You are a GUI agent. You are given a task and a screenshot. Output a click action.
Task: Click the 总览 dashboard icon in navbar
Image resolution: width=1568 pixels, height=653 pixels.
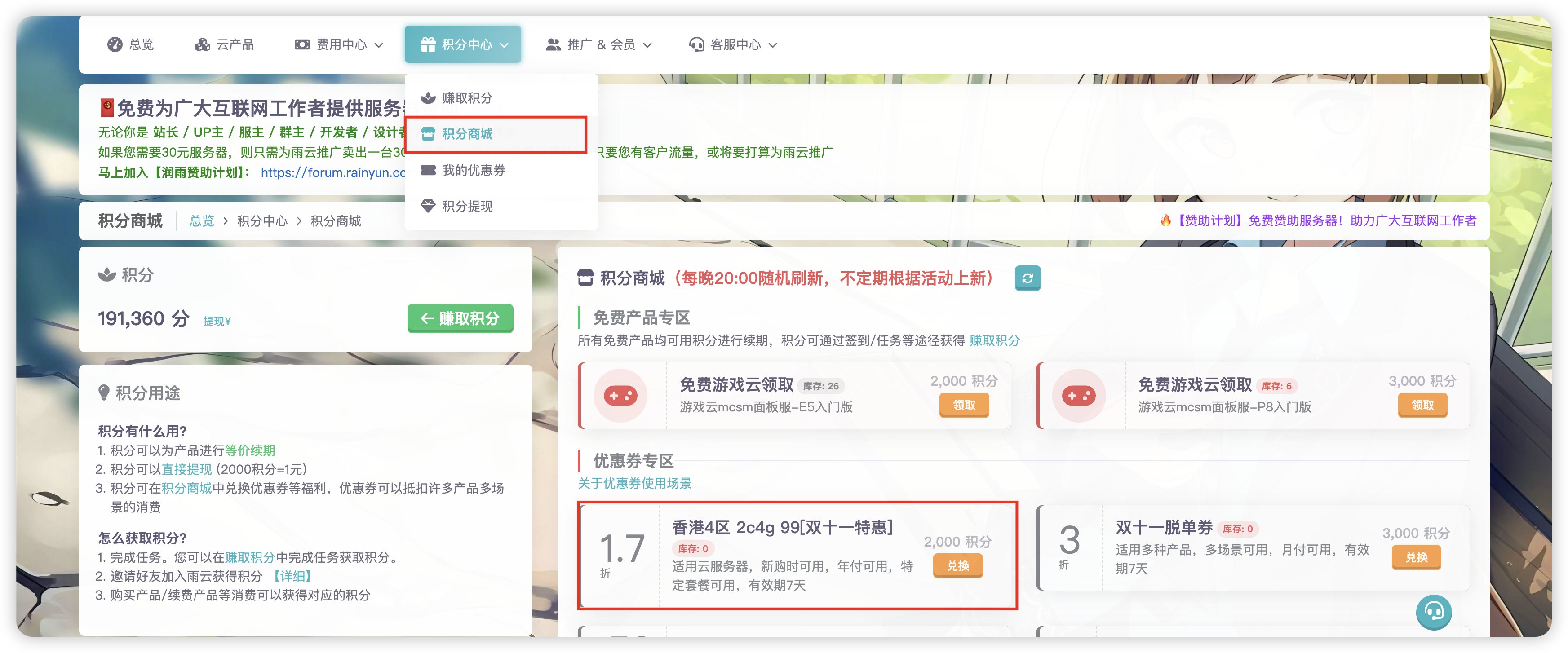(115, 44)
